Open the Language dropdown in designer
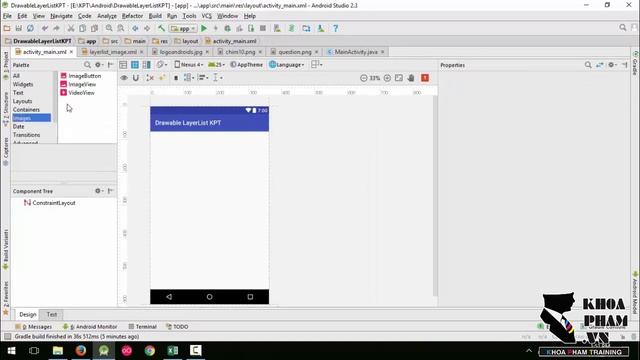This screenshot has width=640, height=360. coord(287,64)
